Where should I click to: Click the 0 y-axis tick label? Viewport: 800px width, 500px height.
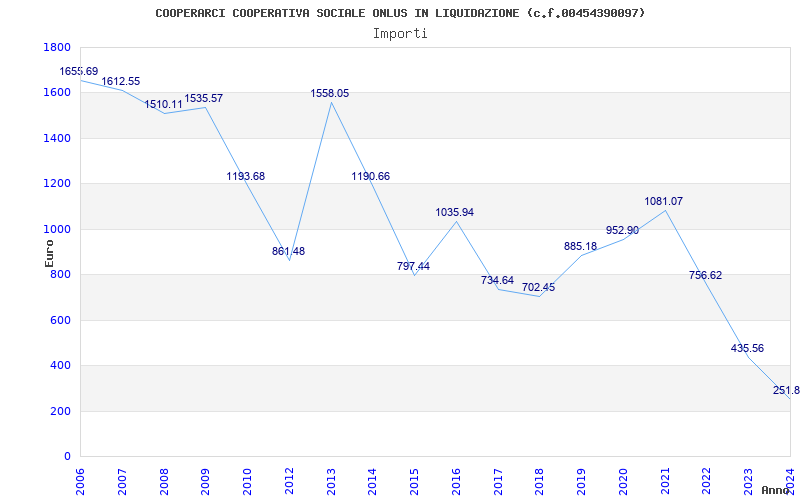(68, 457)
